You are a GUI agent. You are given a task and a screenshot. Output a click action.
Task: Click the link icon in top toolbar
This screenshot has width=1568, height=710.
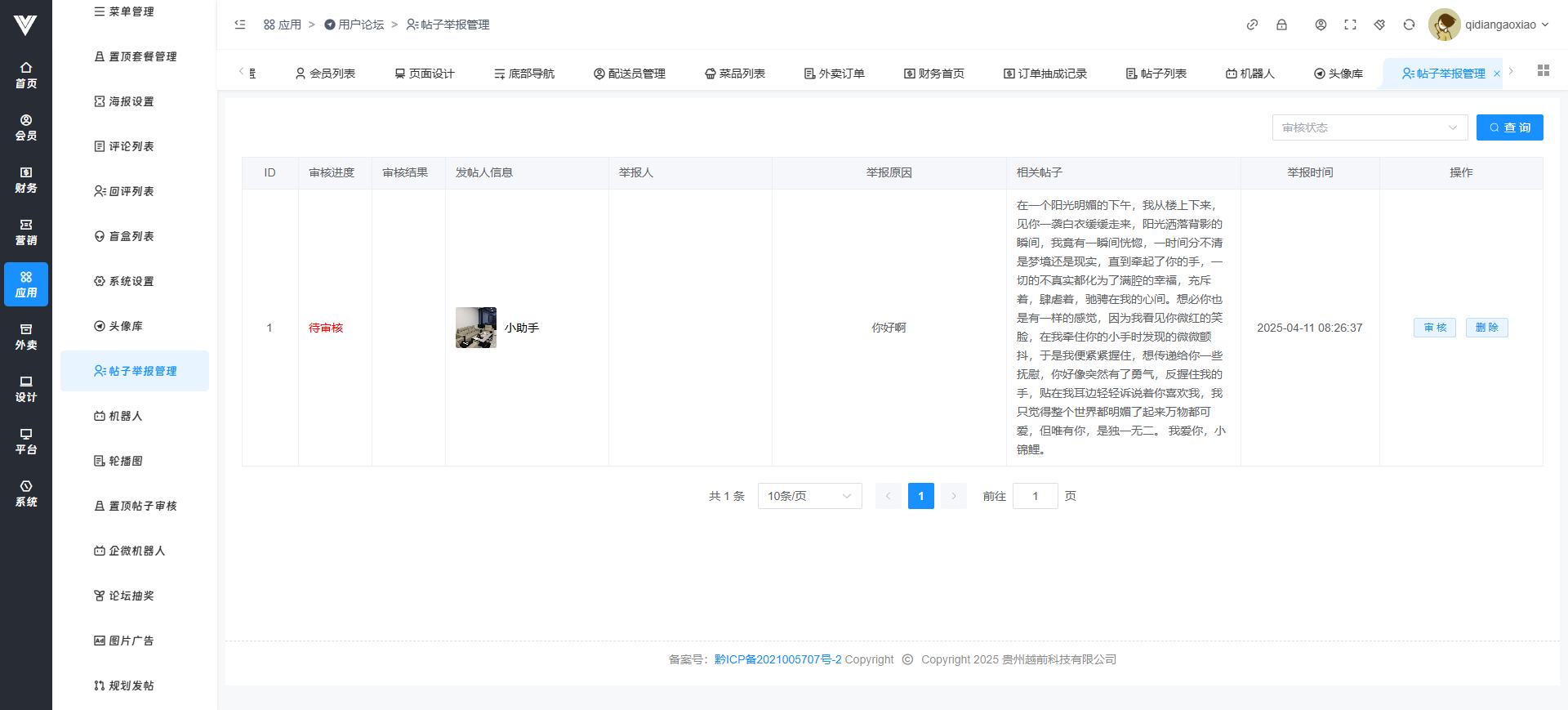click(x=1252, y=25)
